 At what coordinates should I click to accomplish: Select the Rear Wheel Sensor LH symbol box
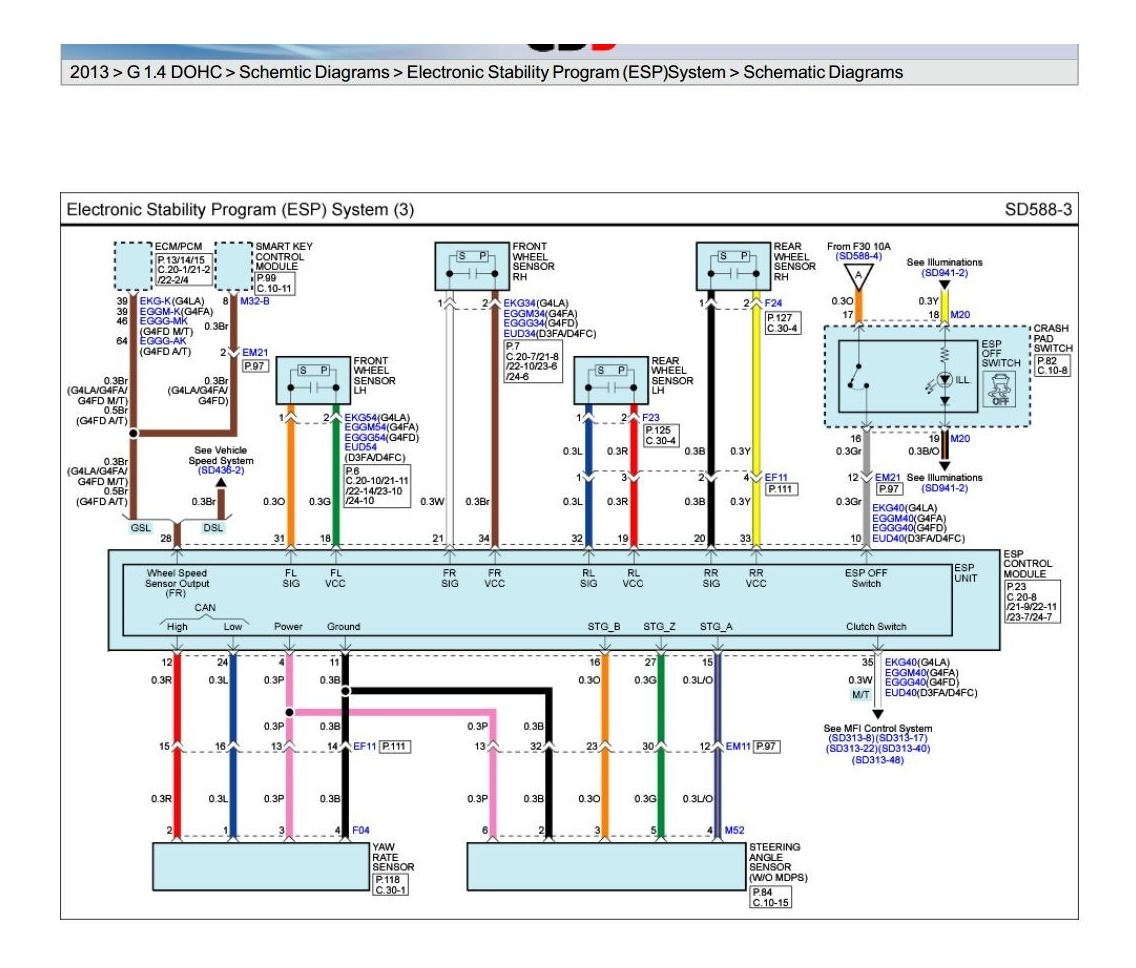click(x=611, y=380)
